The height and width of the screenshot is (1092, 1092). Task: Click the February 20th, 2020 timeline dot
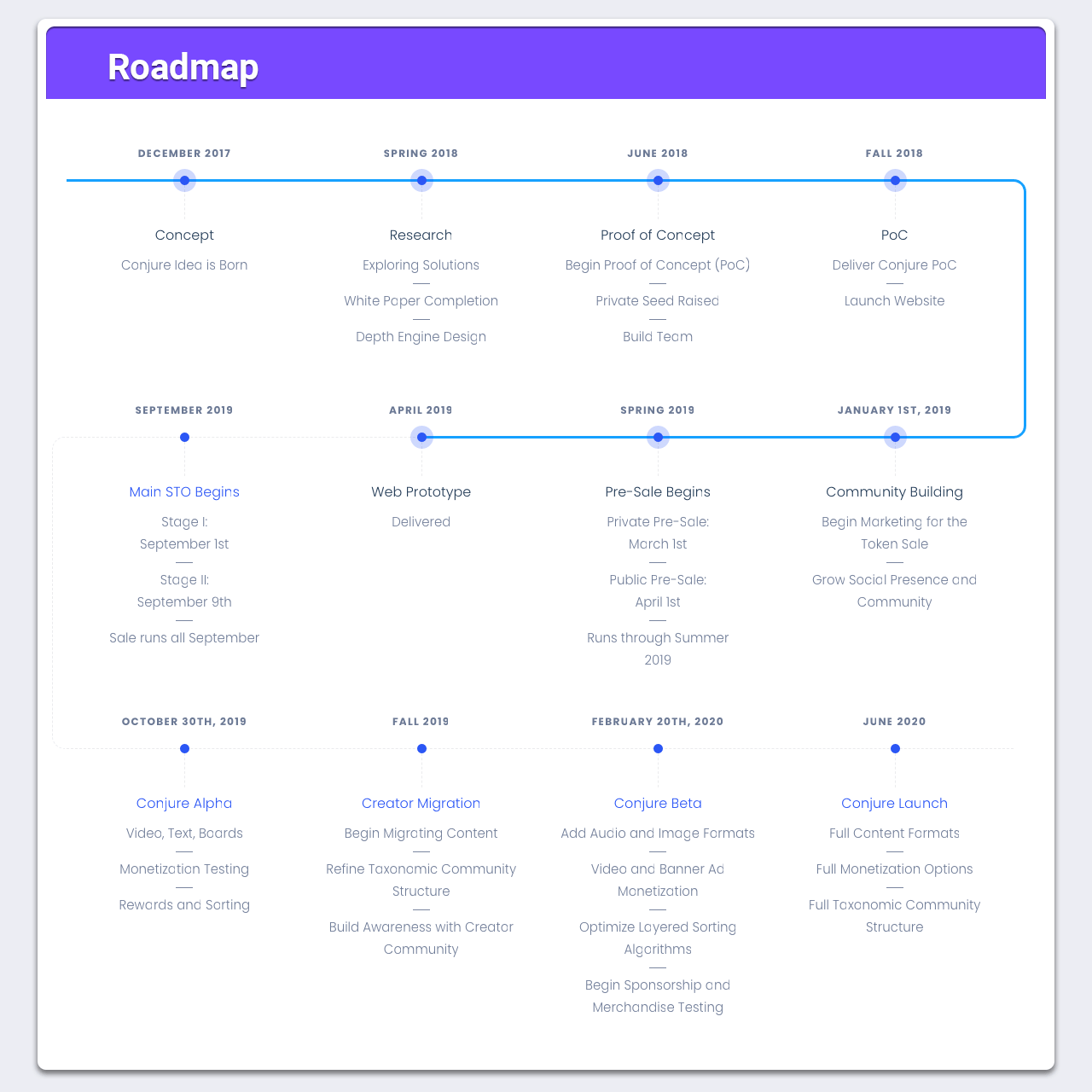click(x=658, y=748)
